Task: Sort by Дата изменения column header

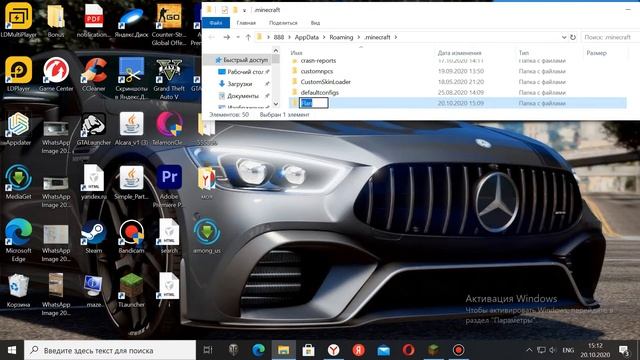Action: click(460, 53)
